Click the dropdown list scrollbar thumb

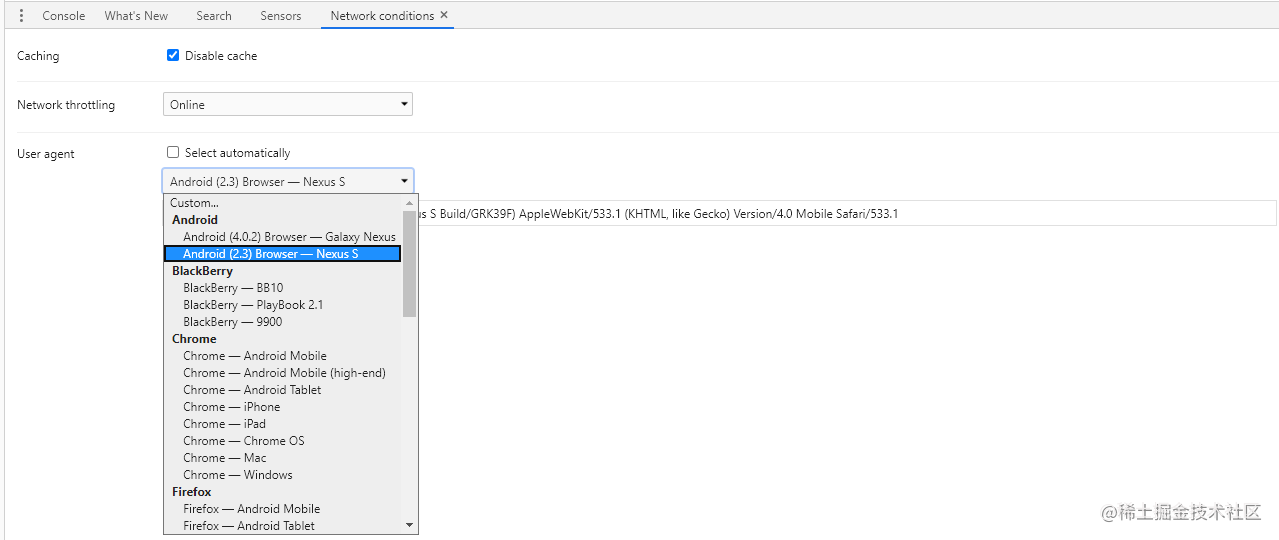point(409,264)
